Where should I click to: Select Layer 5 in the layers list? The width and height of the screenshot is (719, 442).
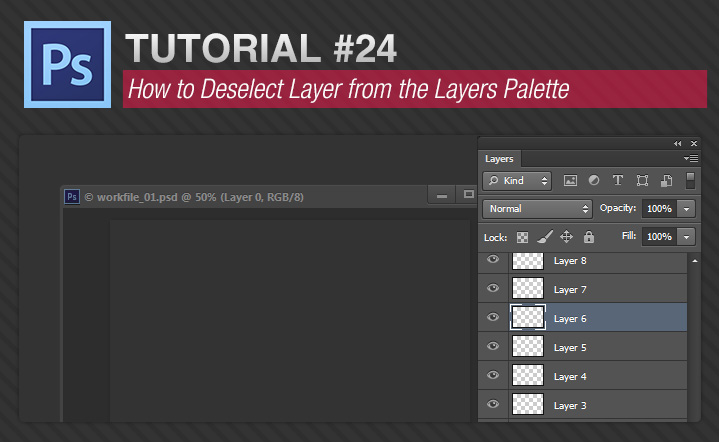pyautogui.click(x=600, y=347)
